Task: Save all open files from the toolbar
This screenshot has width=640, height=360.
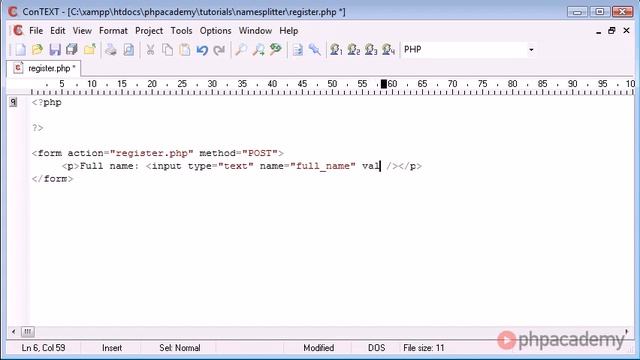Action: (72, 50)
